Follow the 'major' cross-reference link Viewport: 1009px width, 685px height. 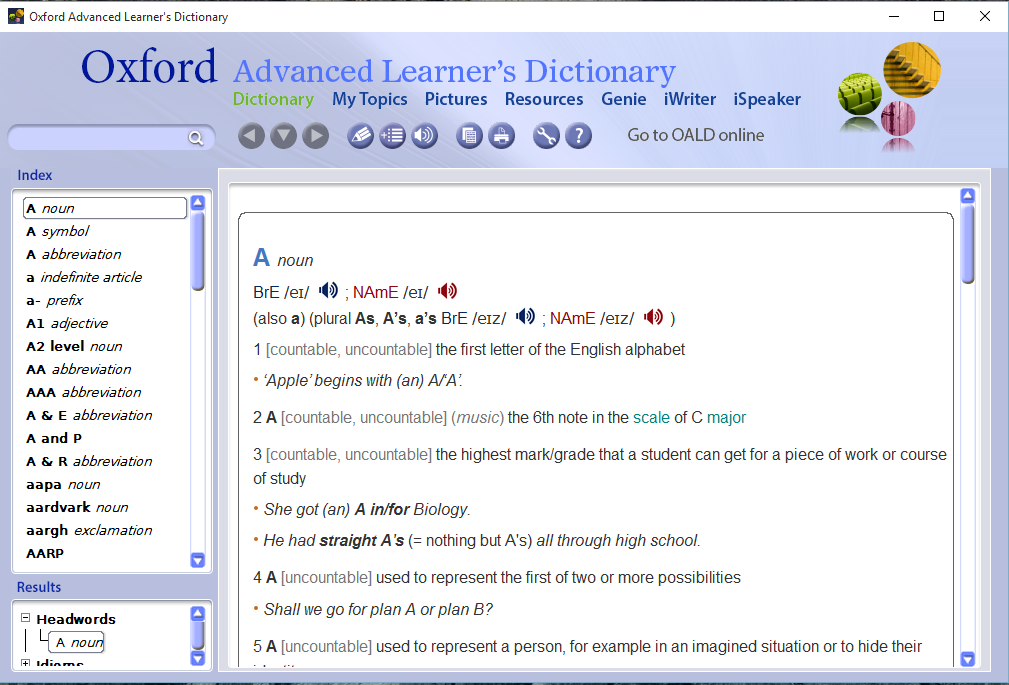tap(727, 418)
